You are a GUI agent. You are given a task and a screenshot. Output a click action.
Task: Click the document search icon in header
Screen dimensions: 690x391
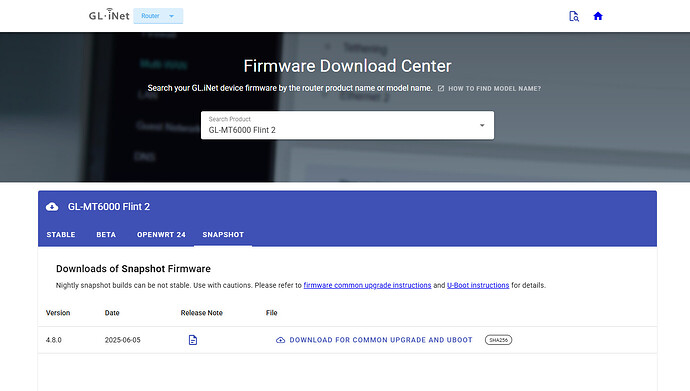[574, 16]
